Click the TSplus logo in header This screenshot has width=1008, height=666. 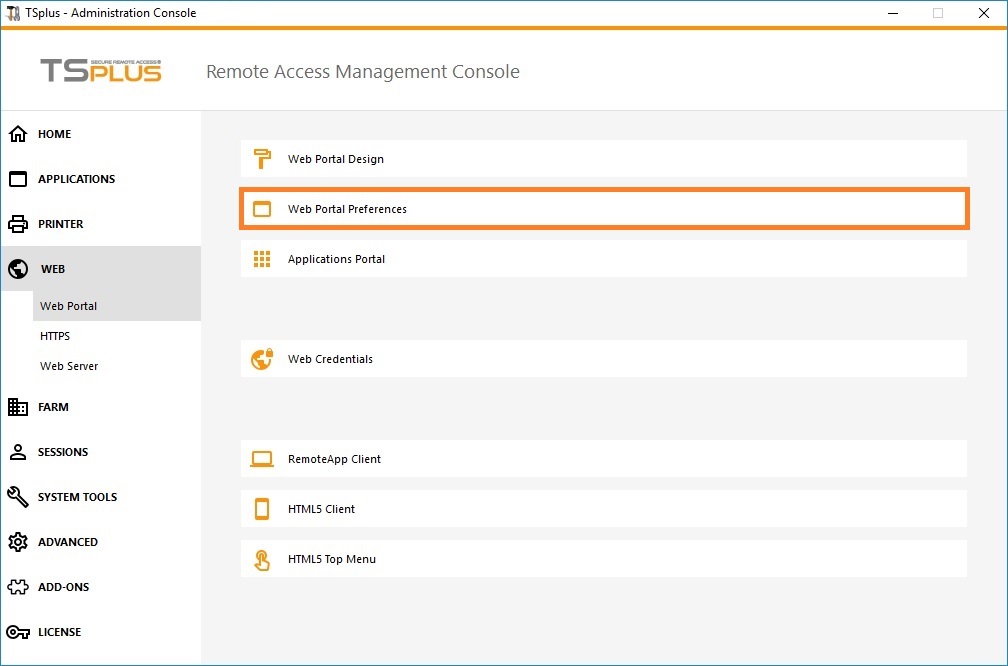click(100, 71)
